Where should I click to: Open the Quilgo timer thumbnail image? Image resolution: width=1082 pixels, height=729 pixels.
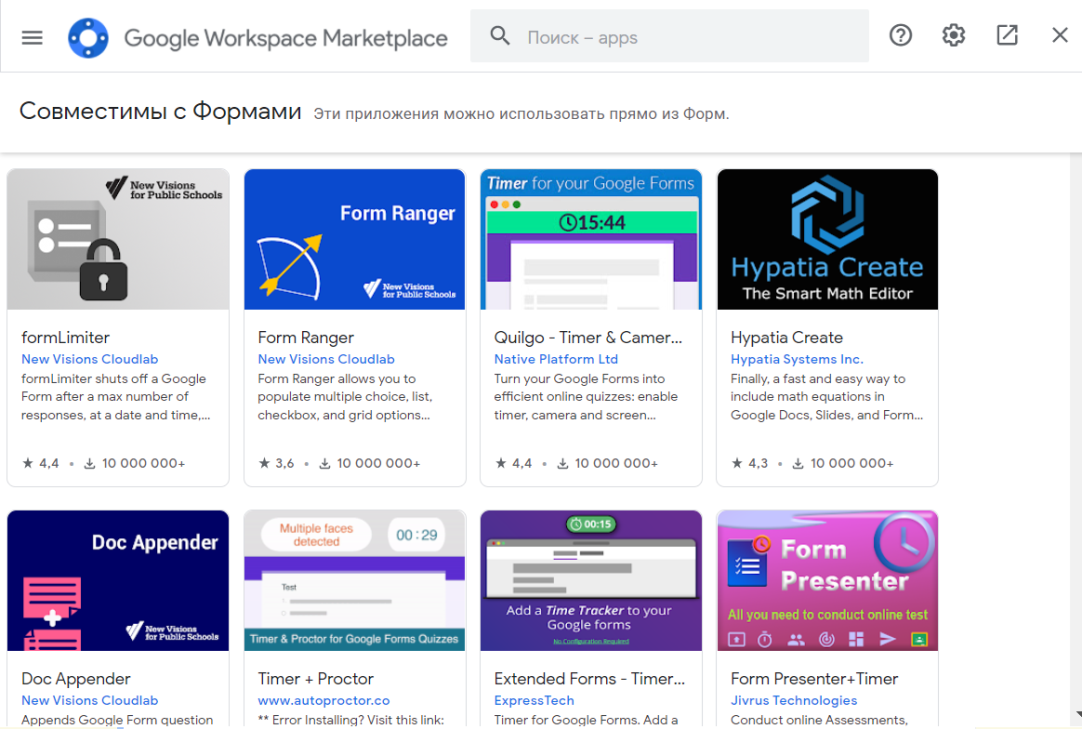(591, 240)
